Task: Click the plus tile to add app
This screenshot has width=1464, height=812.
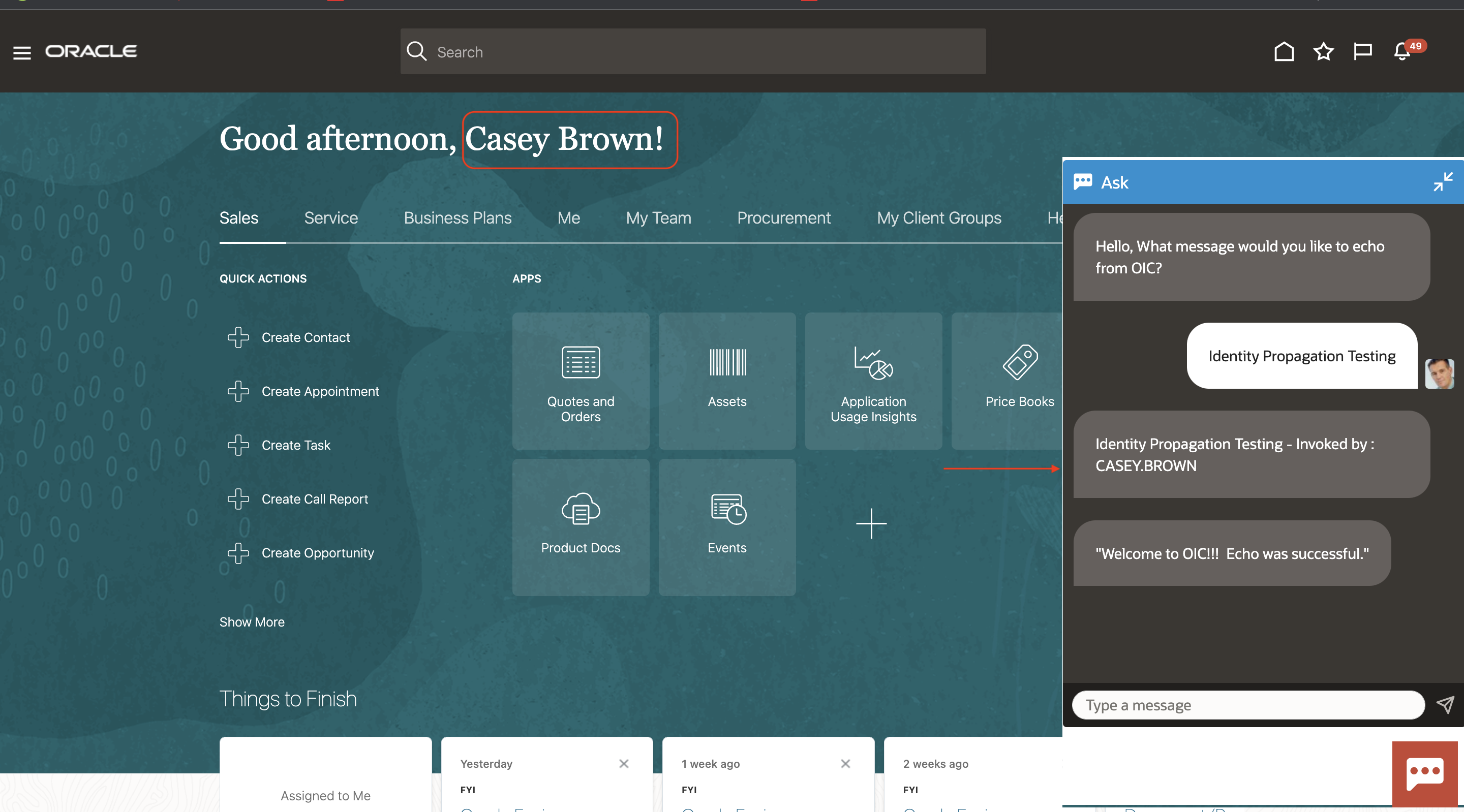Action: click(871, 523)
